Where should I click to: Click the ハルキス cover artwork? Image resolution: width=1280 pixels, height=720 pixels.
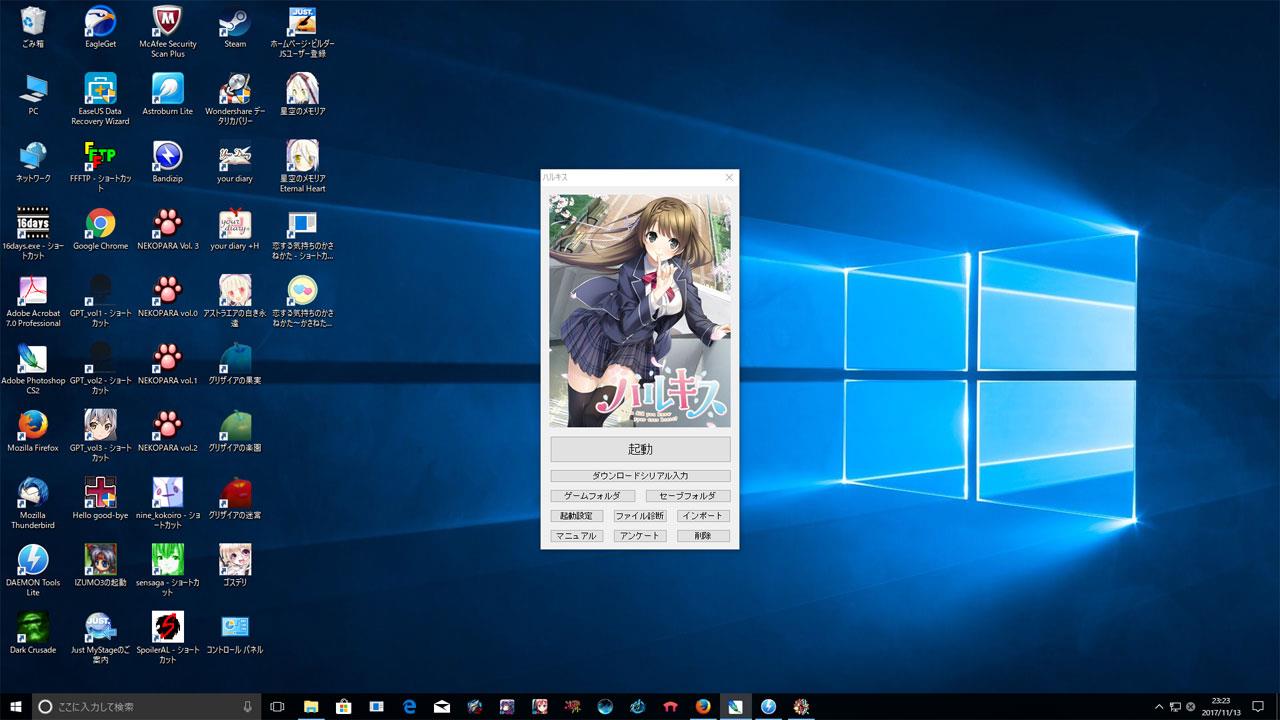pyautogui.click(x=640, y=311)
